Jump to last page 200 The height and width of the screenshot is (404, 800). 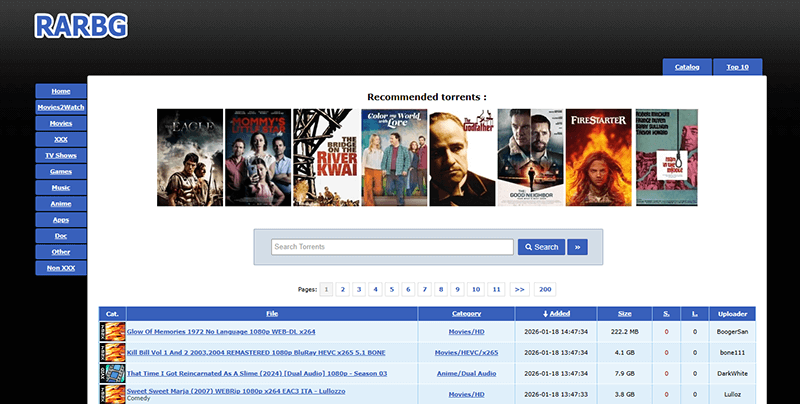point(545,289)
